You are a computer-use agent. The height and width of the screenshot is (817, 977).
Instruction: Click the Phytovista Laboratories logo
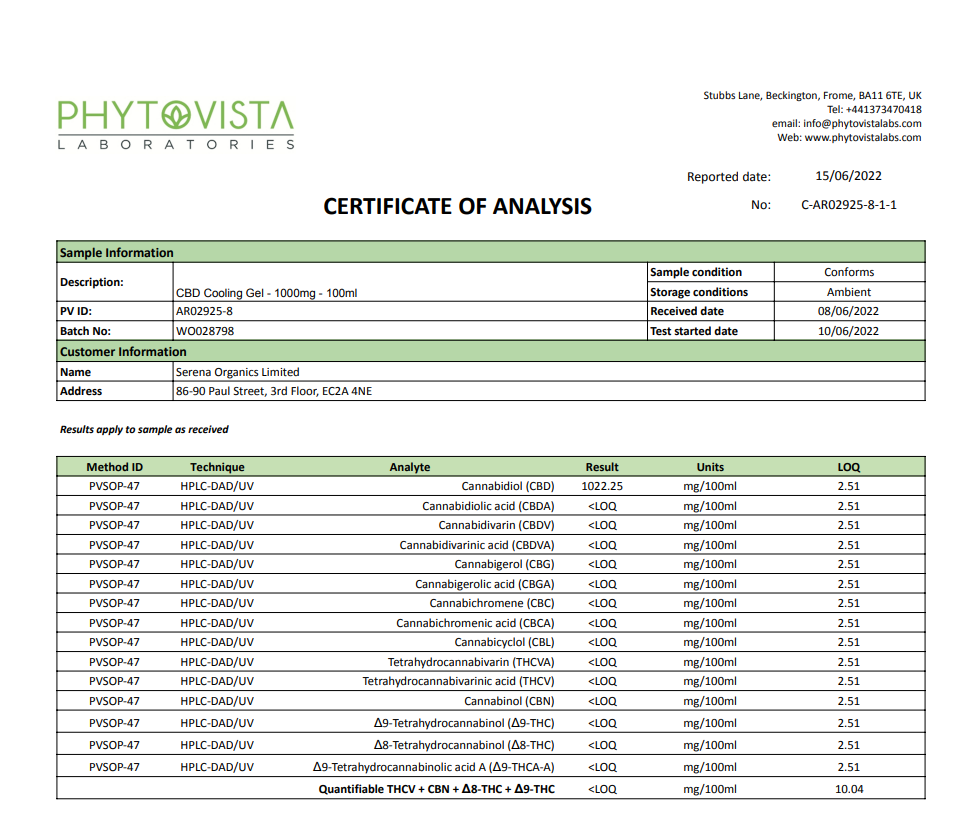176,125
